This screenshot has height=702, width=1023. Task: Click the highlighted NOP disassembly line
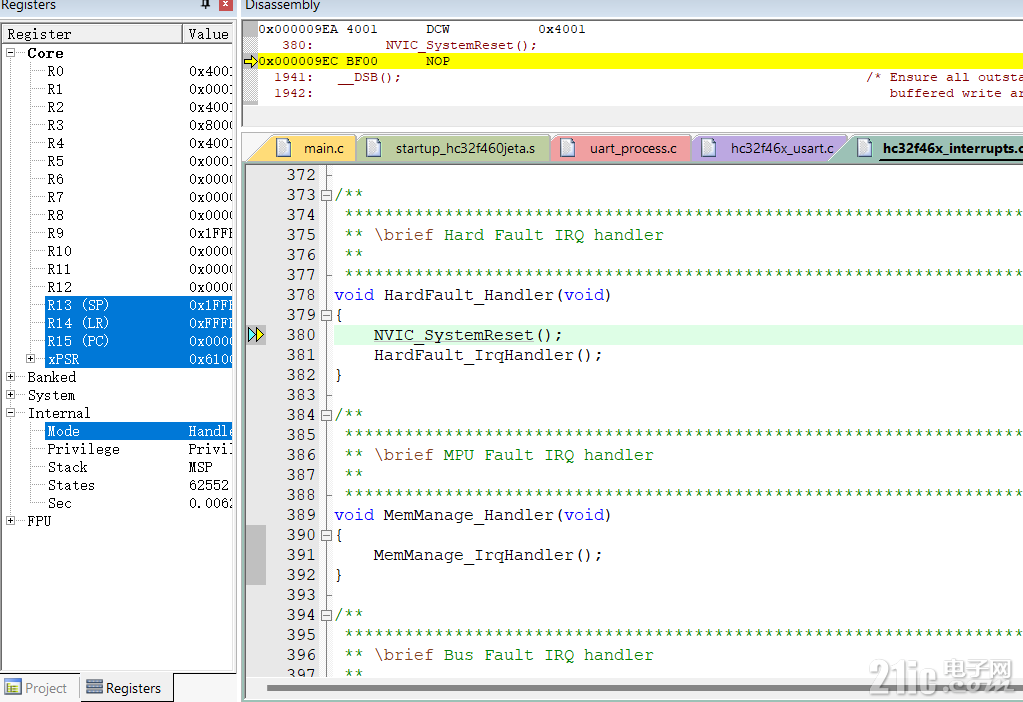639,61
